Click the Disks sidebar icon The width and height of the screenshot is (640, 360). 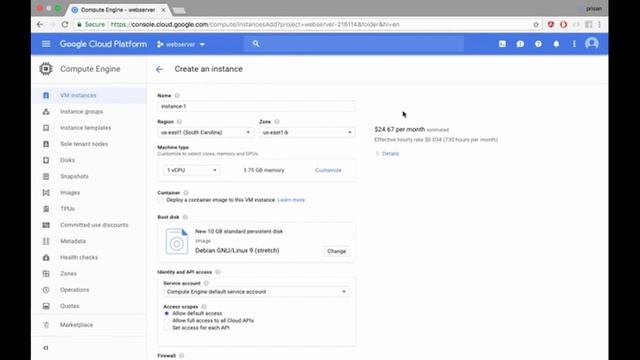point(46,160)
